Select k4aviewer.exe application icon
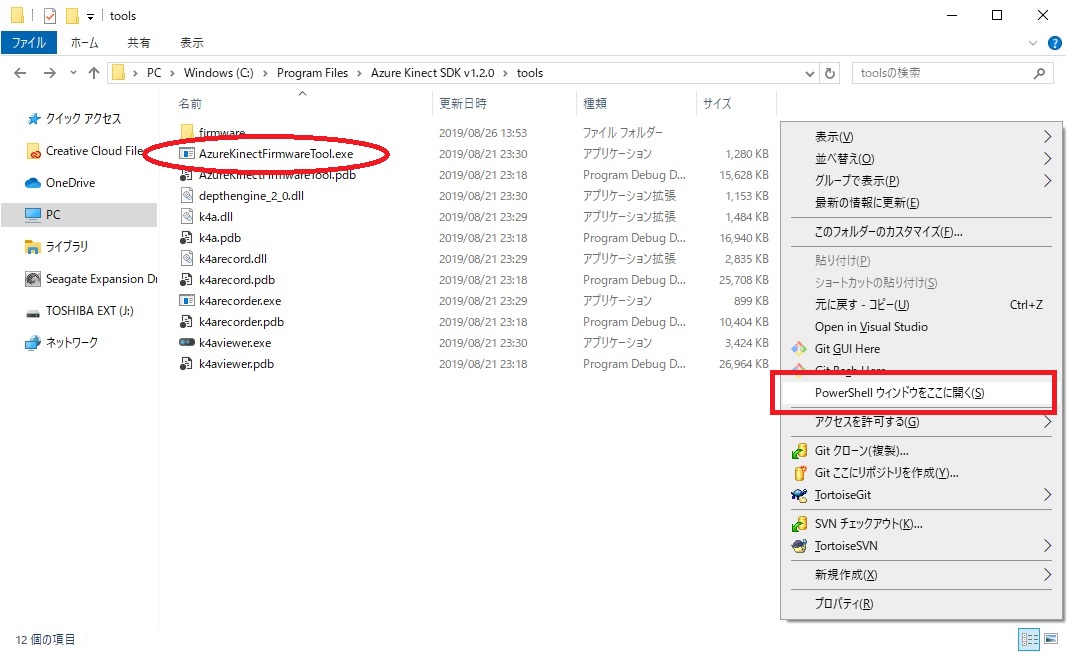 click(x=187, y=342)
